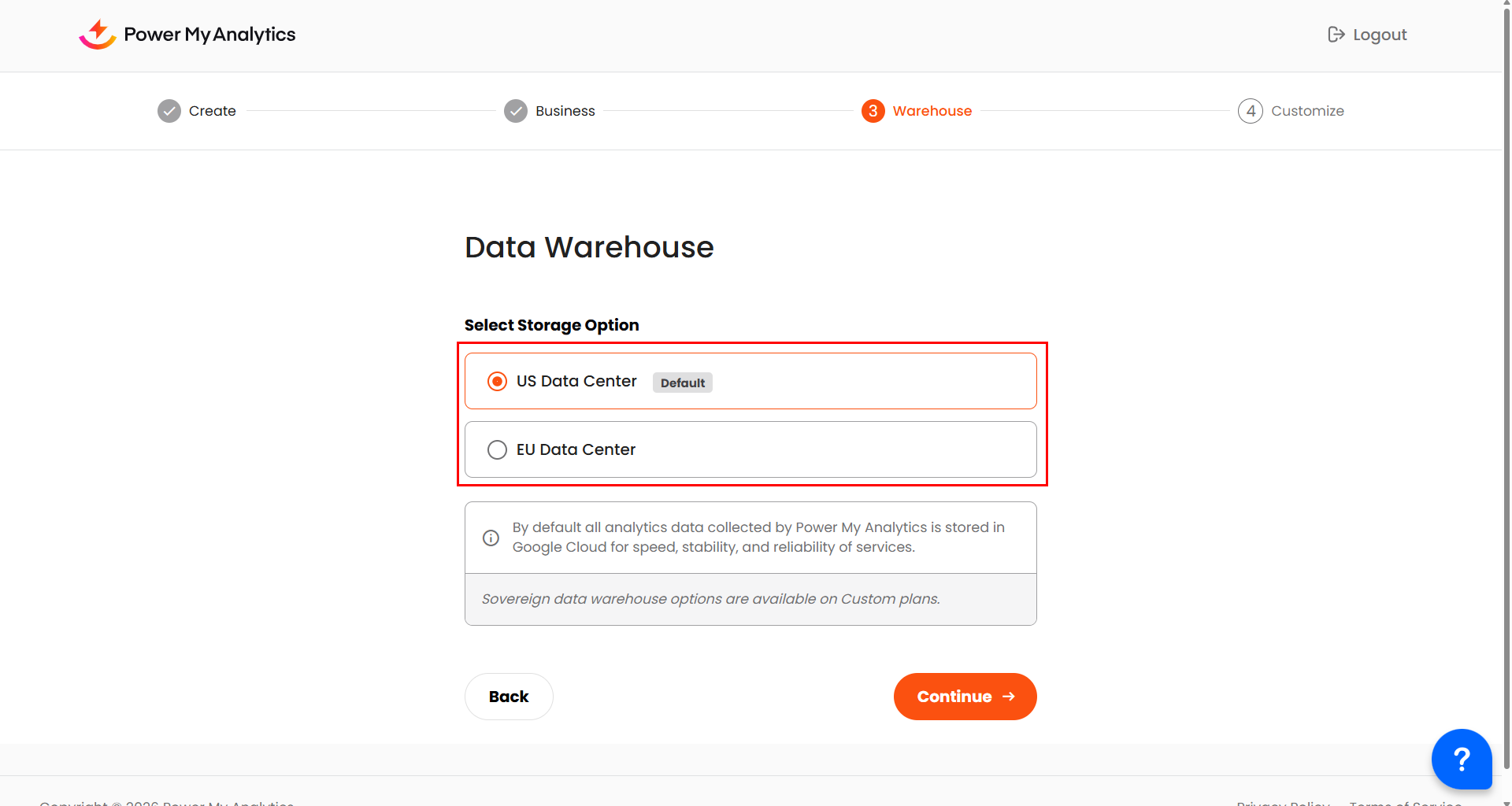Click the Business step checkmark icon

pos(516,111)
